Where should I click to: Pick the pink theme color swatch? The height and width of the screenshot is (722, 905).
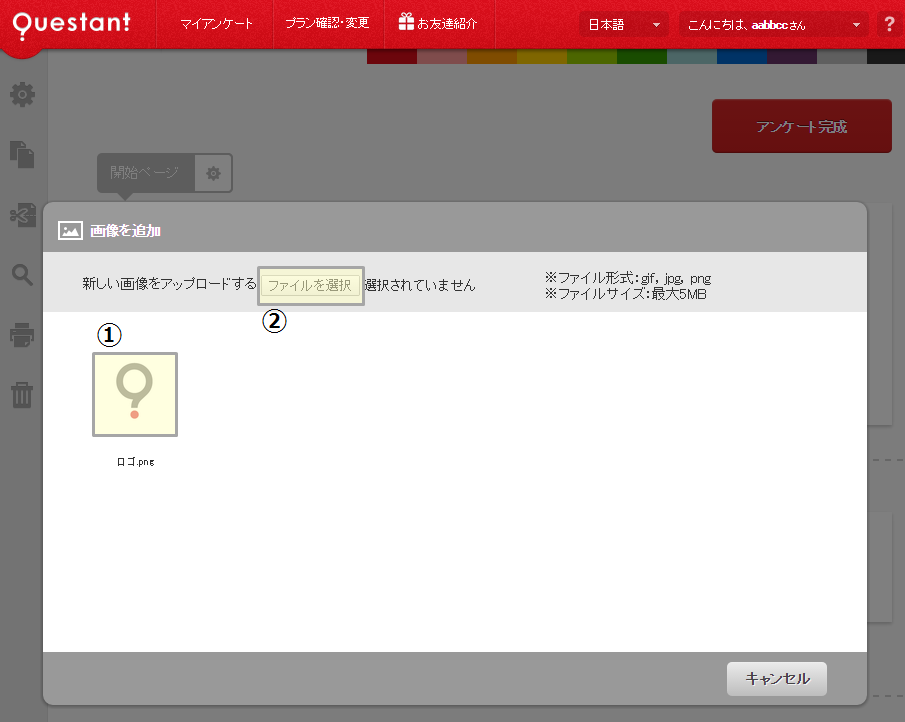point(442,57)
